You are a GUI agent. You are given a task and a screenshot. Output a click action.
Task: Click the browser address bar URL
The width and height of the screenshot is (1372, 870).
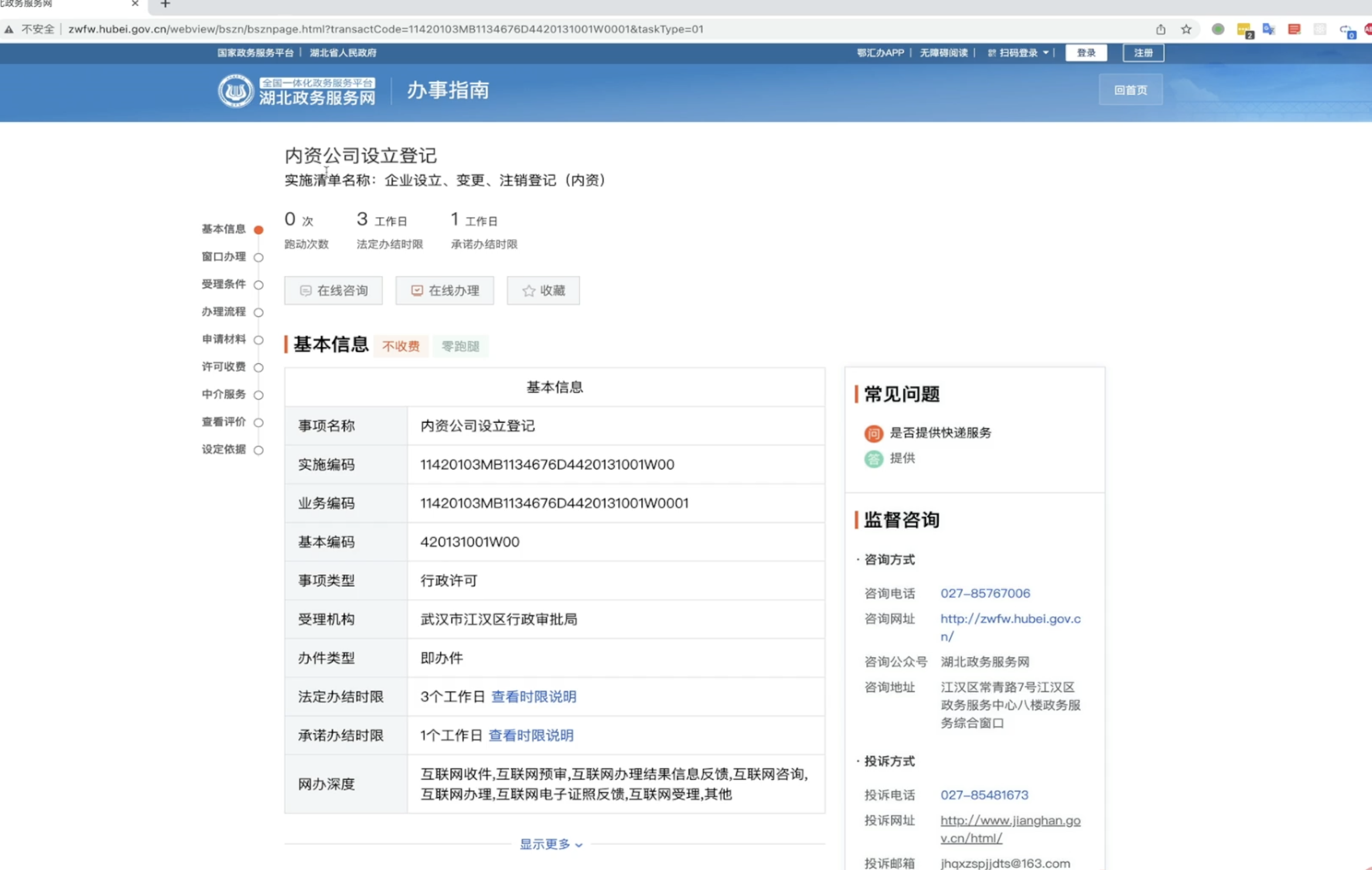[385, 29]
